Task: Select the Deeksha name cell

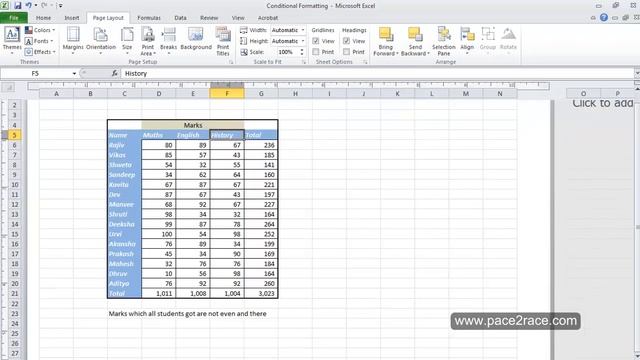Action: point(124,224)
